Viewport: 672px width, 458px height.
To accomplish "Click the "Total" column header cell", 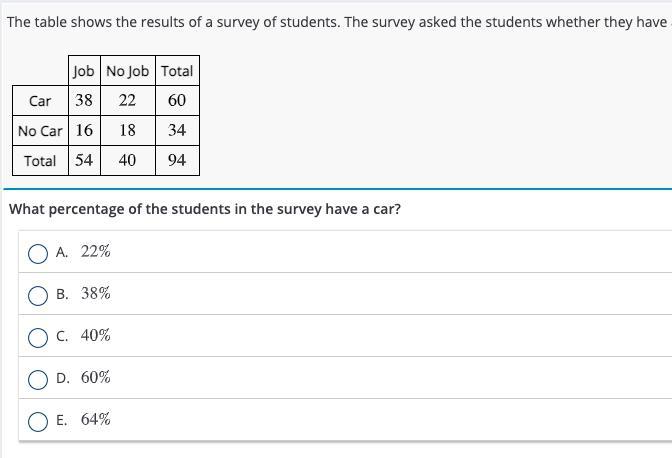I will pos(177,71).
